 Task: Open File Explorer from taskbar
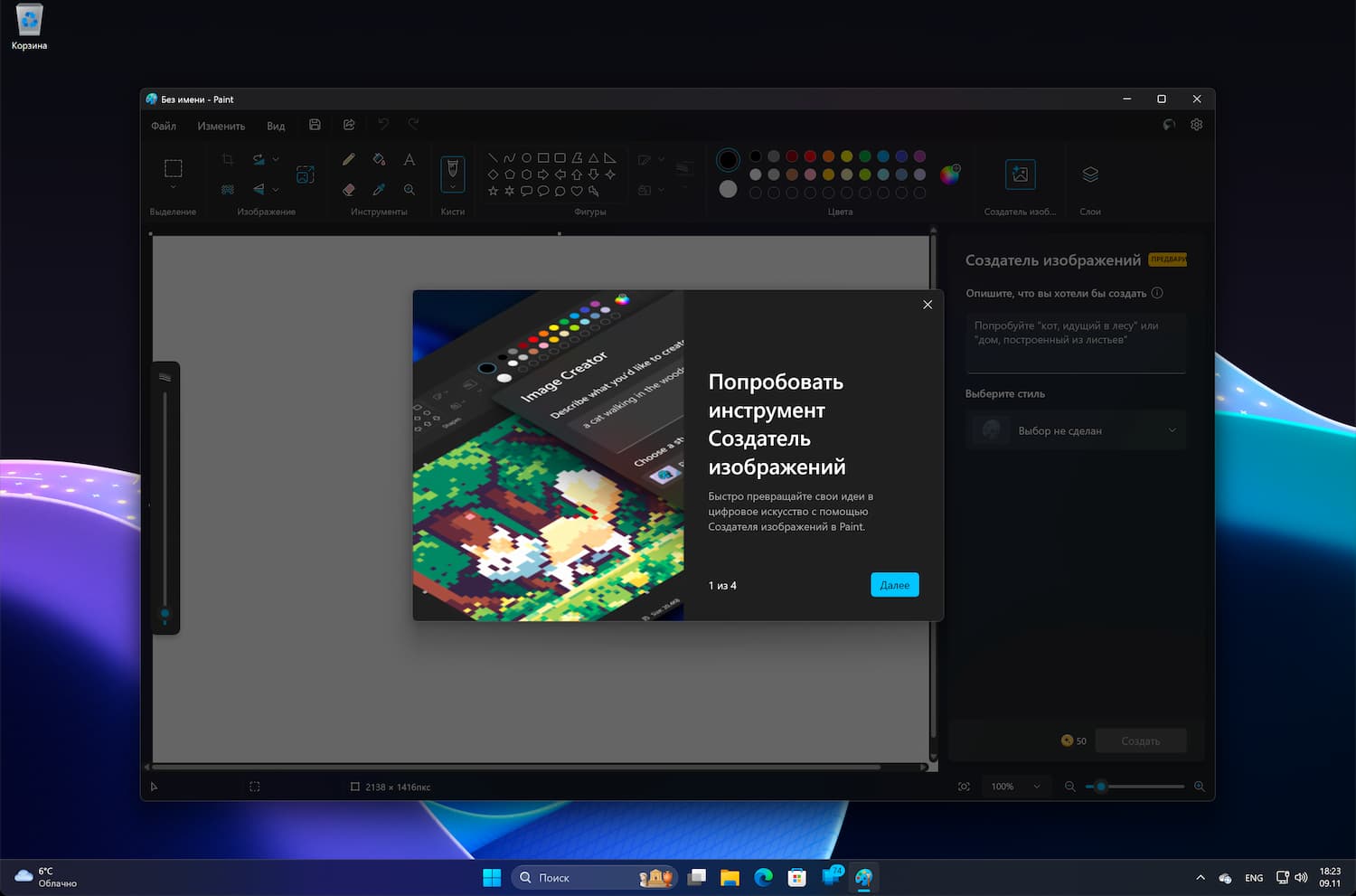point(730,877)
